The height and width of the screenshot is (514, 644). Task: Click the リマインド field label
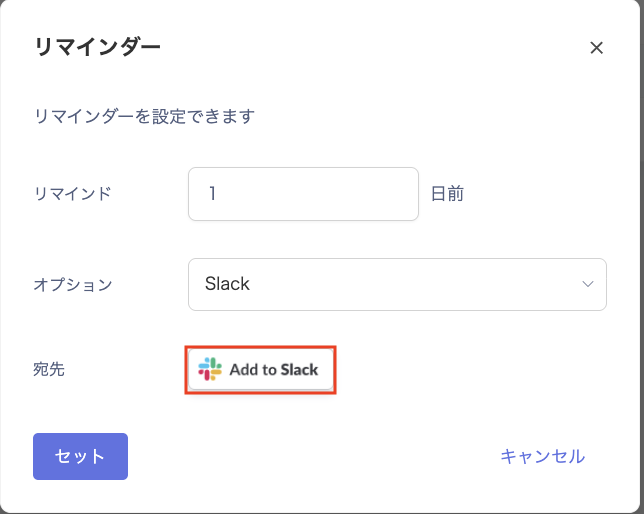click(72, 194)
